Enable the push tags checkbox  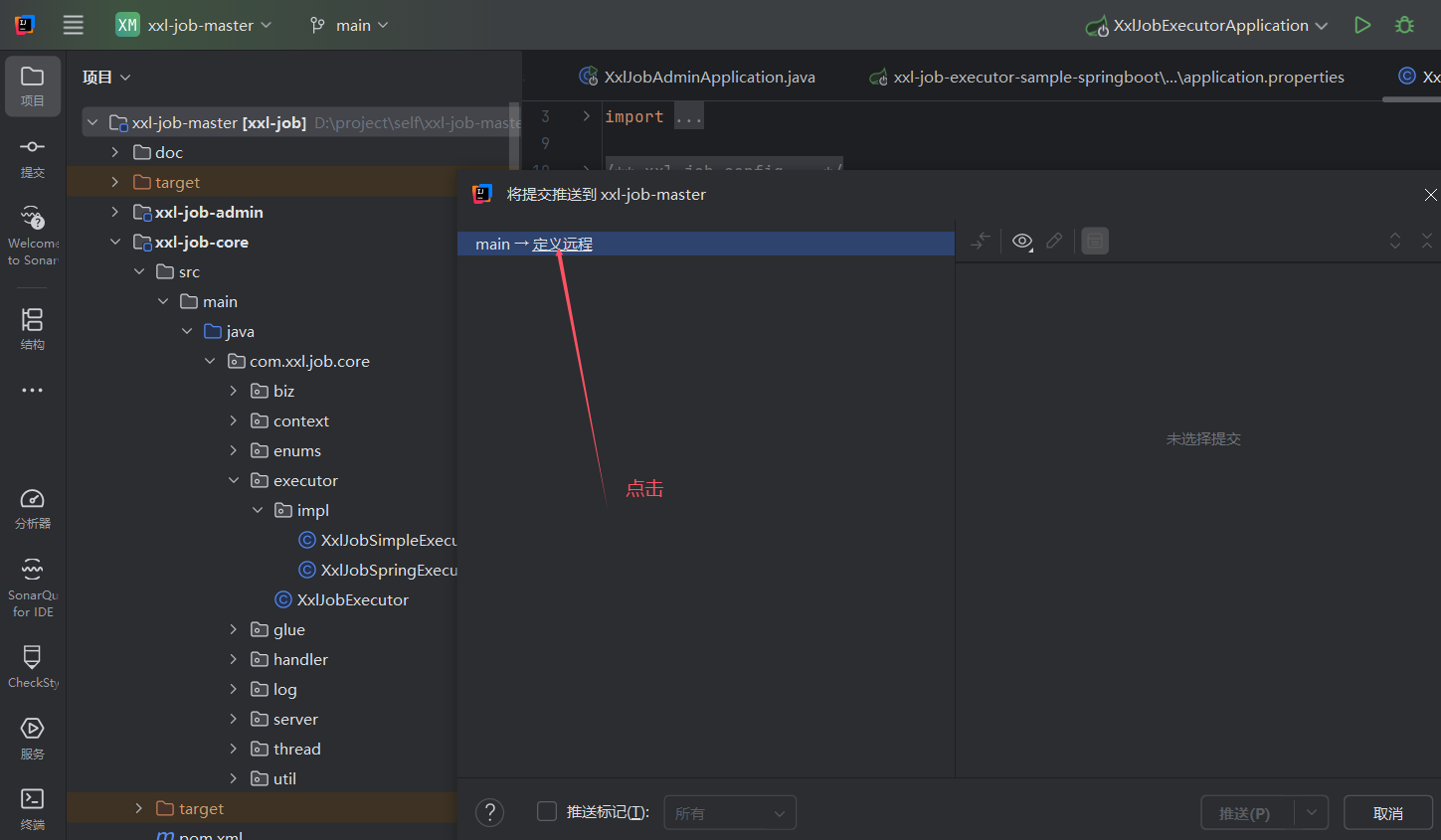[x=547, y=811]
